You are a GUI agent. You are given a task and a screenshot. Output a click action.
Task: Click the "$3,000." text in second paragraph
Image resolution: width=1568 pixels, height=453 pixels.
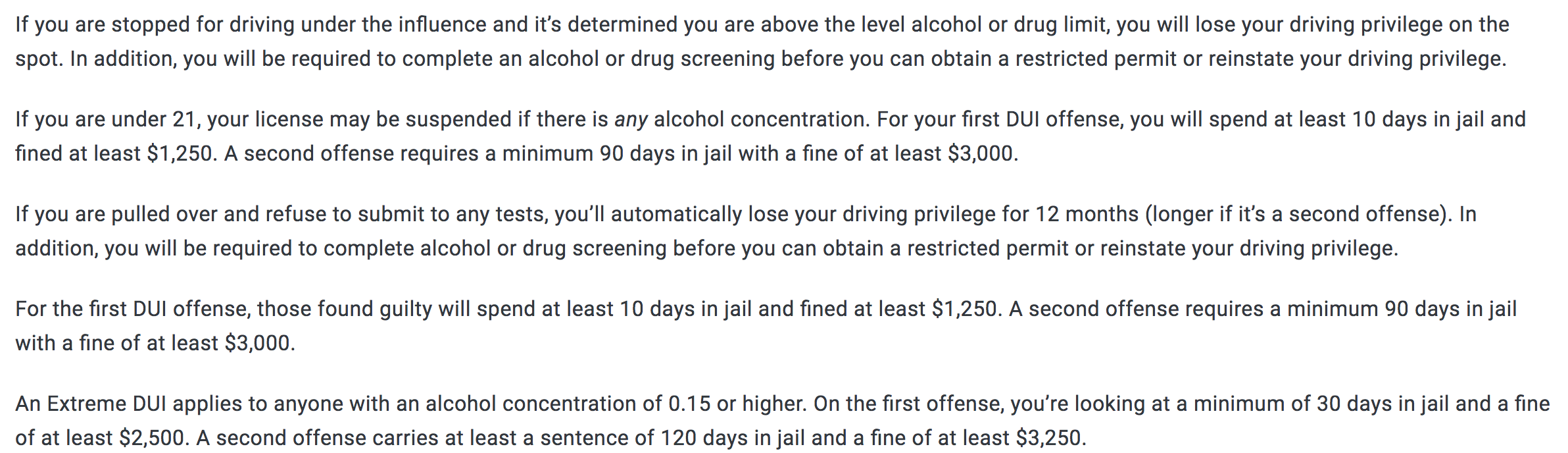pos(983,153)
